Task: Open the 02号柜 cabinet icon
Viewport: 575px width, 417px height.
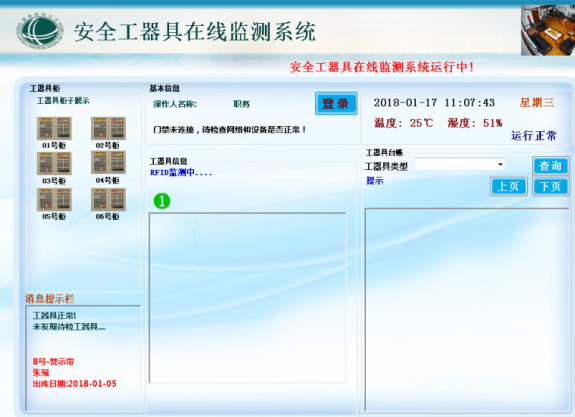Action: tap(108, 128)
